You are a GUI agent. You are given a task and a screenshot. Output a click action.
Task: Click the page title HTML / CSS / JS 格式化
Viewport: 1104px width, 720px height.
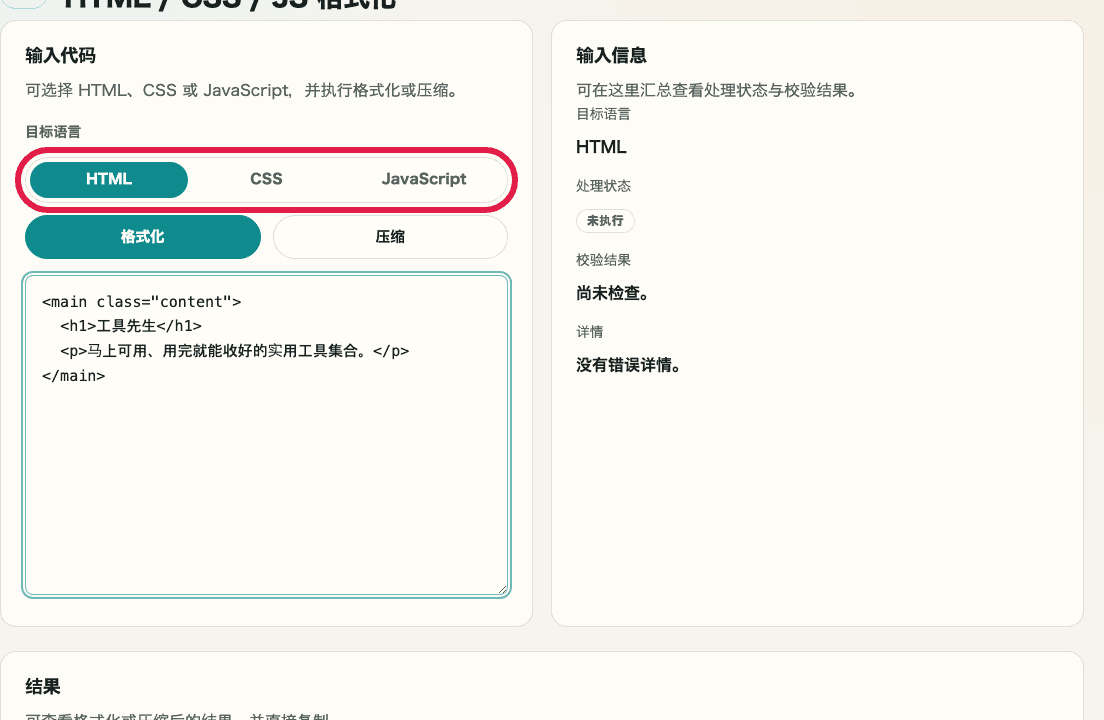click(230, 4)
